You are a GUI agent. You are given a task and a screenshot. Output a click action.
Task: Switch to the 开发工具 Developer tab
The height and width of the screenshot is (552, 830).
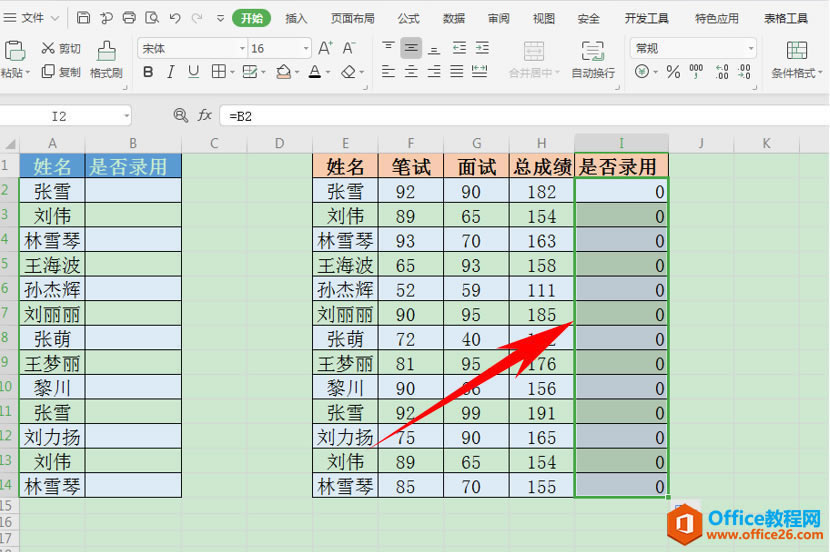(646, 19)
